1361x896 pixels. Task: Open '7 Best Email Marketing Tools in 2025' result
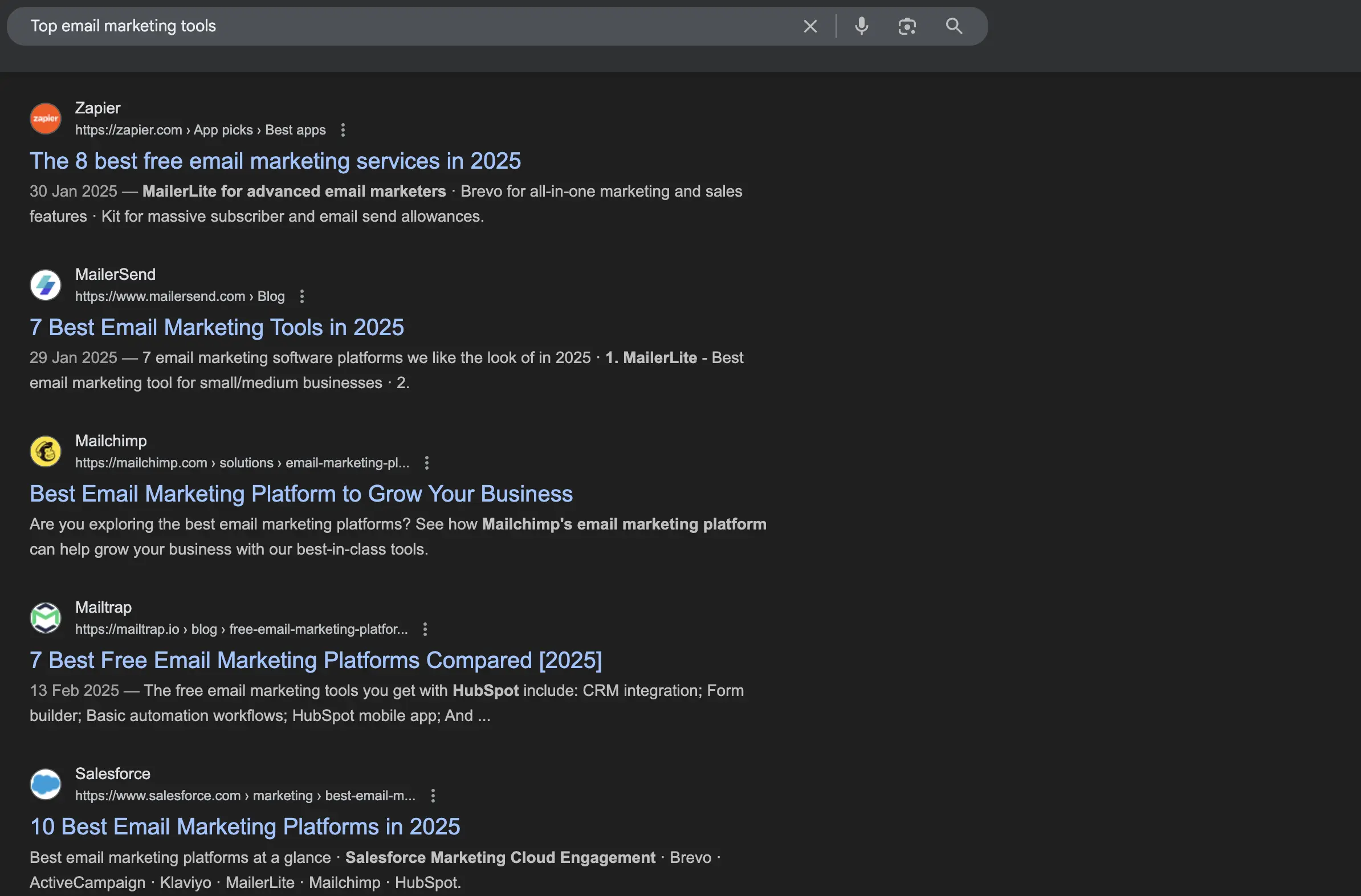pos(217,328)
